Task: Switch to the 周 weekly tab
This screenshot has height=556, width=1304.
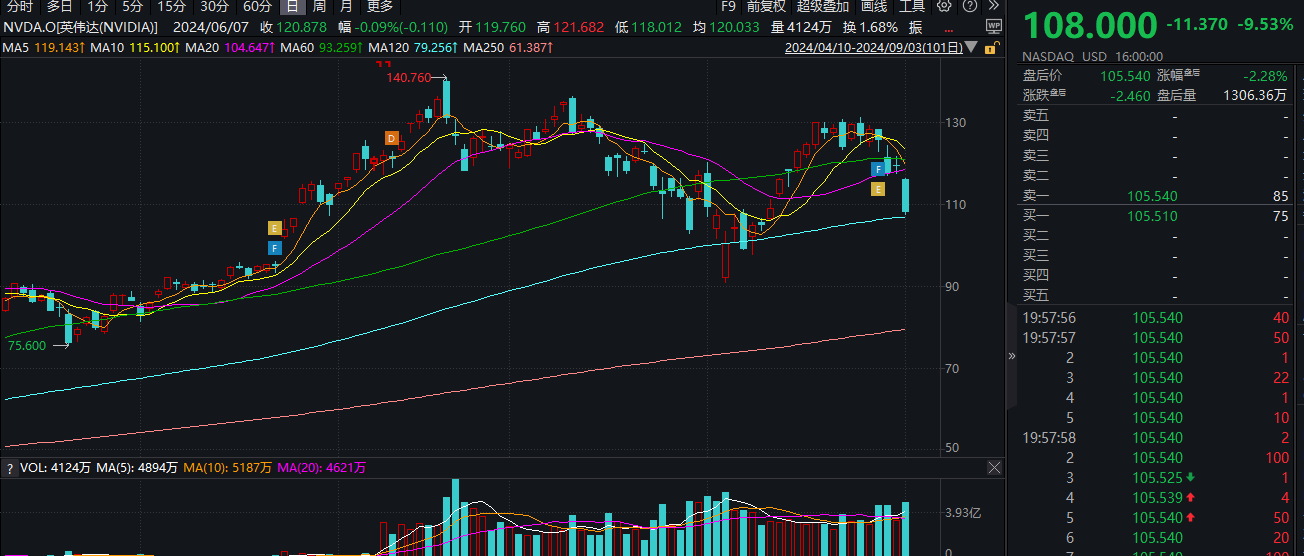Action: [319, 6]
